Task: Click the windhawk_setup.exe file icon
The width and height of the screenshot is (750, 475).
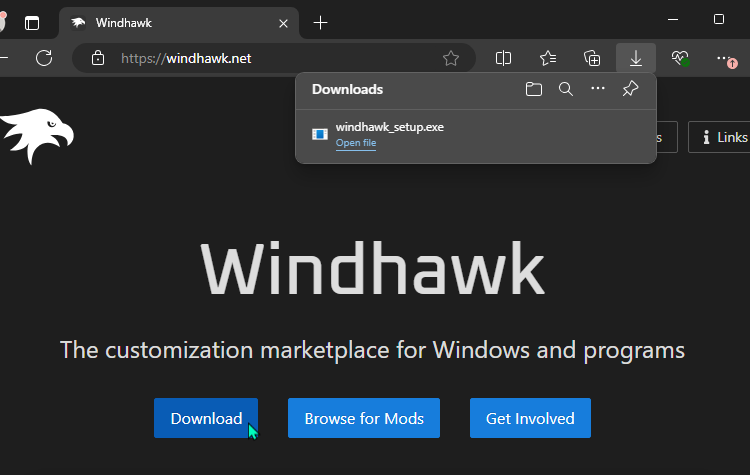Action: pyautogui.click(x=320, y=134)
